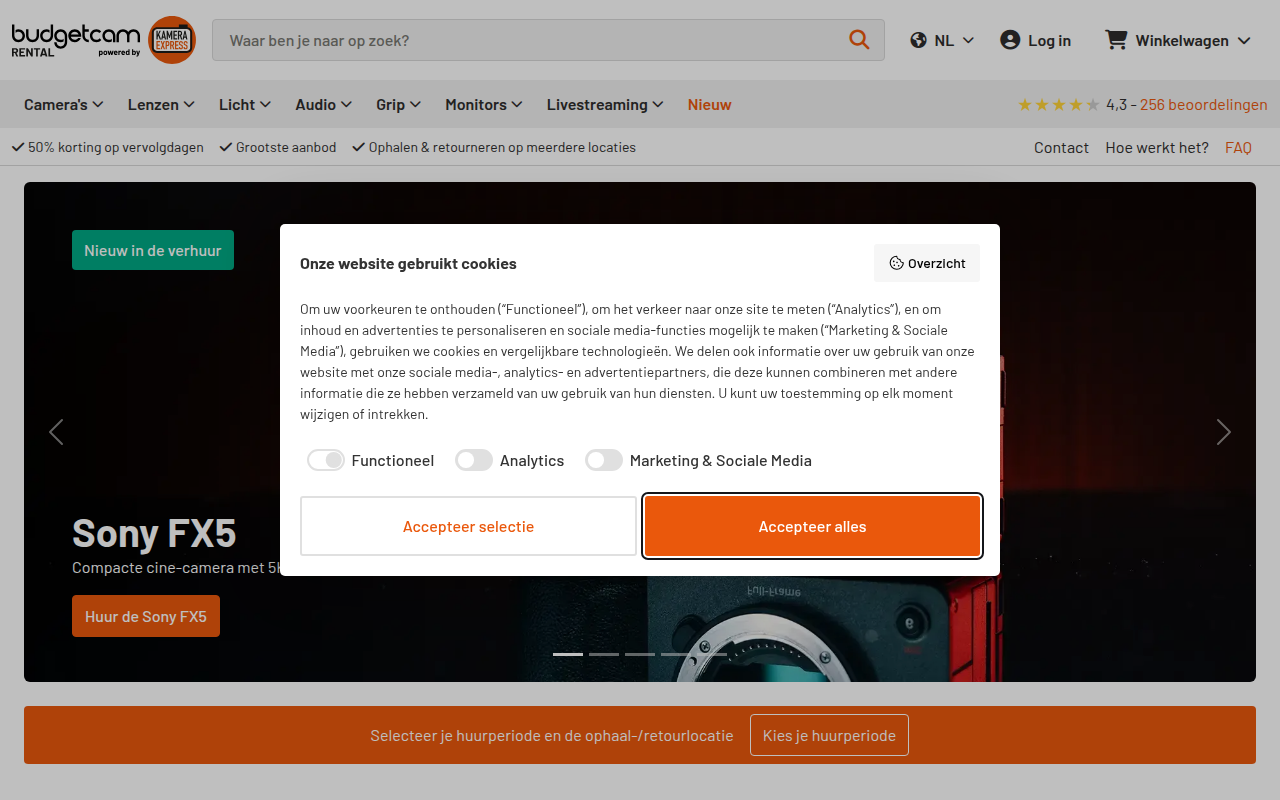Image resolution: width=1280 pixels, height=800 pixels.
Task: Select the second carousel slide indicator
Action: click(x=604, y=654)
